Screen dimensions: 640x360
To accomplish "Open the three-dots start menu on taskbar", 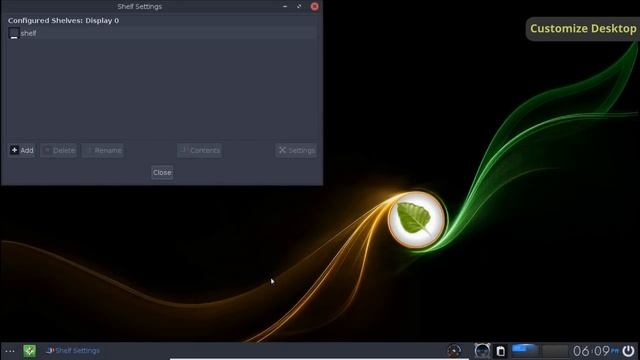I will pyautogui.click(x=10, y=351).
